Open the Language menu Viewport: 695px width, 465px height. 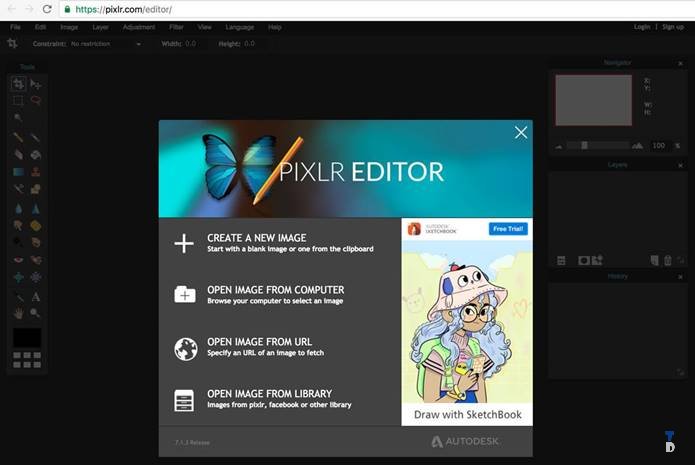pos(239,27)
